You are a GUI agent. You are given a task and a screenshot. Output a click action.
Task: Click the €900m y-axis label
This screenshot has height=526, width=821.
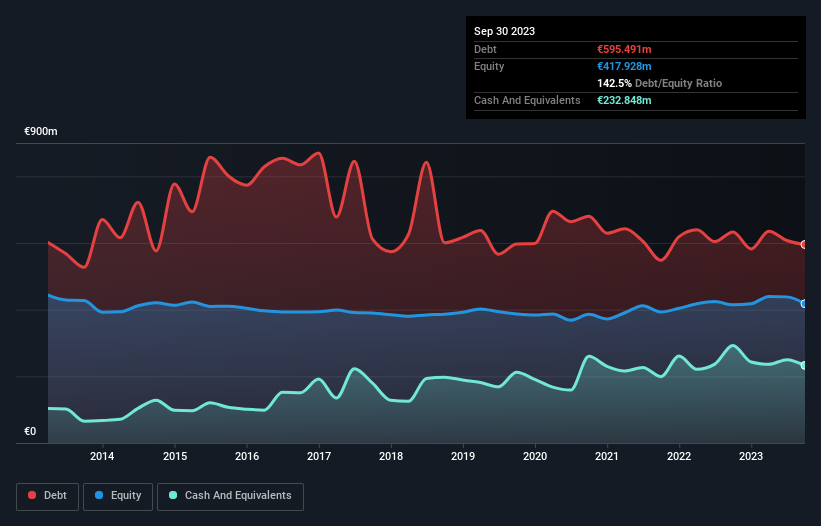[x=41, y=131]
